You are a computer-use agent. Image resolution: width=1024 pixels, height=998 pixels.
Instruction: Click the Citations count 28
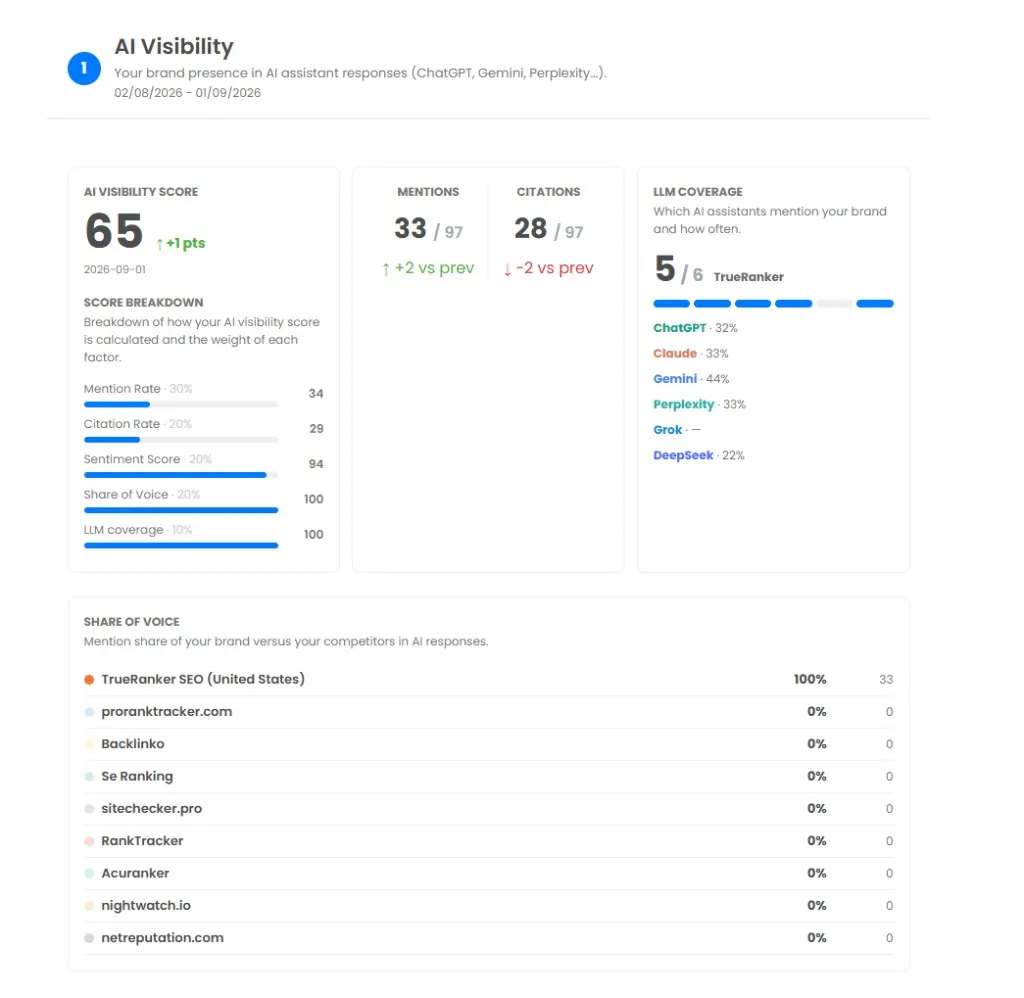click(x=530, y=229)
